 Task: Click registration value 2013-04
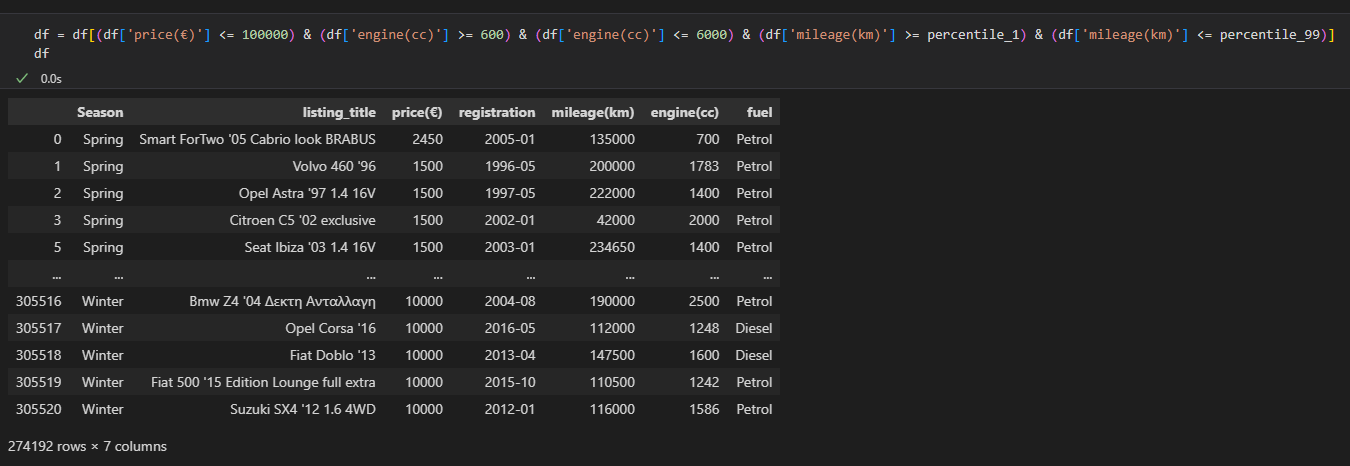510,355
